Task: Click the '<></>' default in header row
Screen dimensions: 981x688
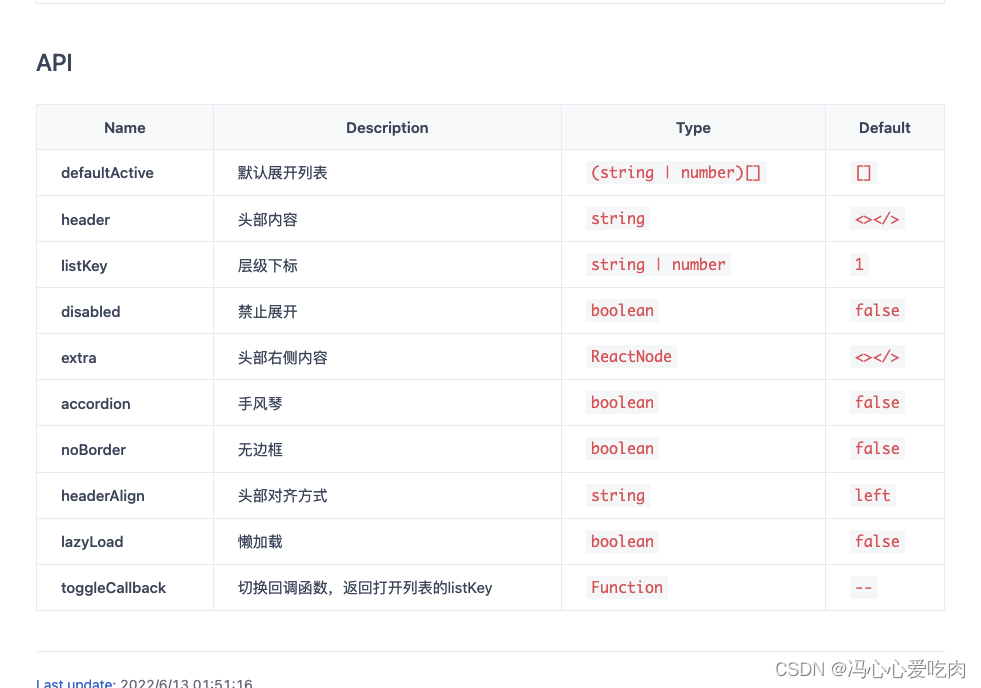Action: point(877,219)
